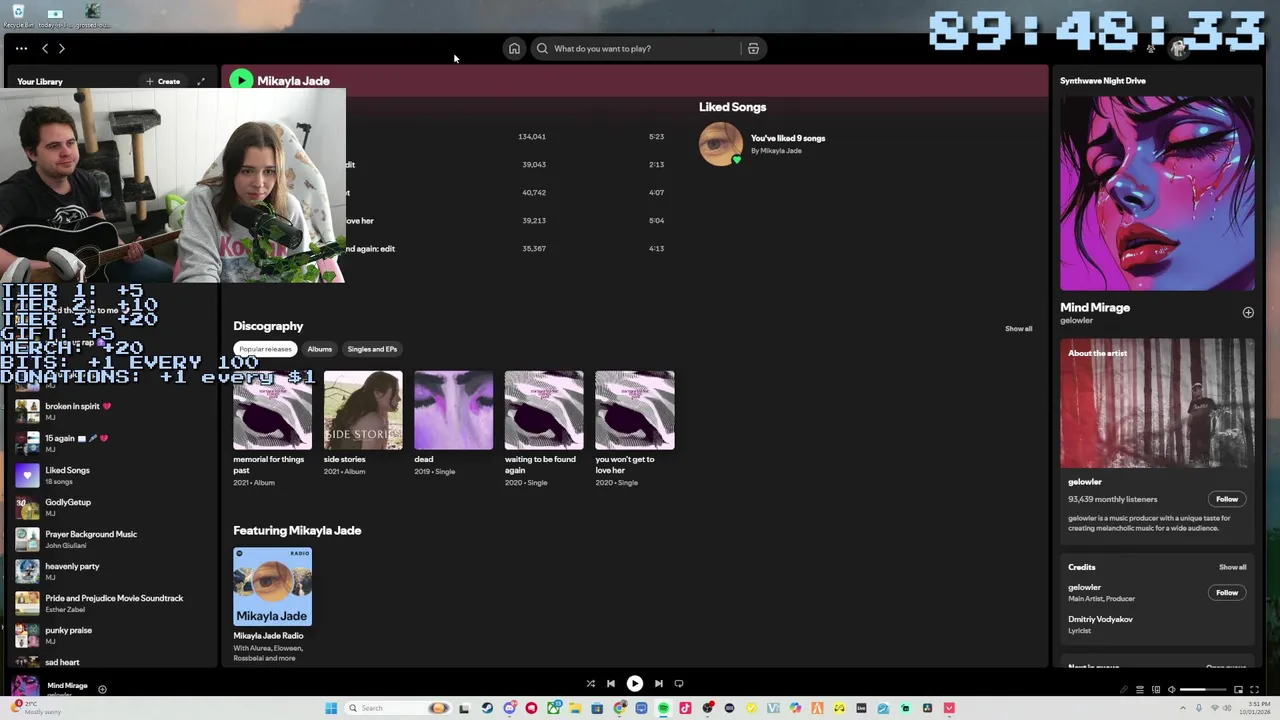Viewport: 1280px width, 720px height.
Task: Open the user profile avatar
Action: tap(1179, 48)
